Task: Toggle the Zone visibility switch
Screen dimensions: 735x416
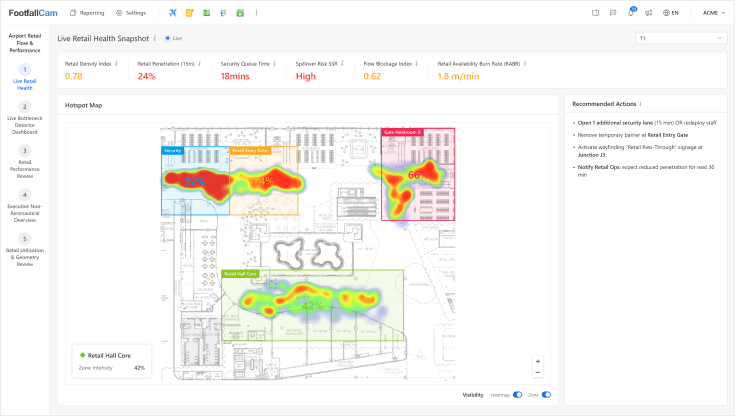Action: coord(546,395)
